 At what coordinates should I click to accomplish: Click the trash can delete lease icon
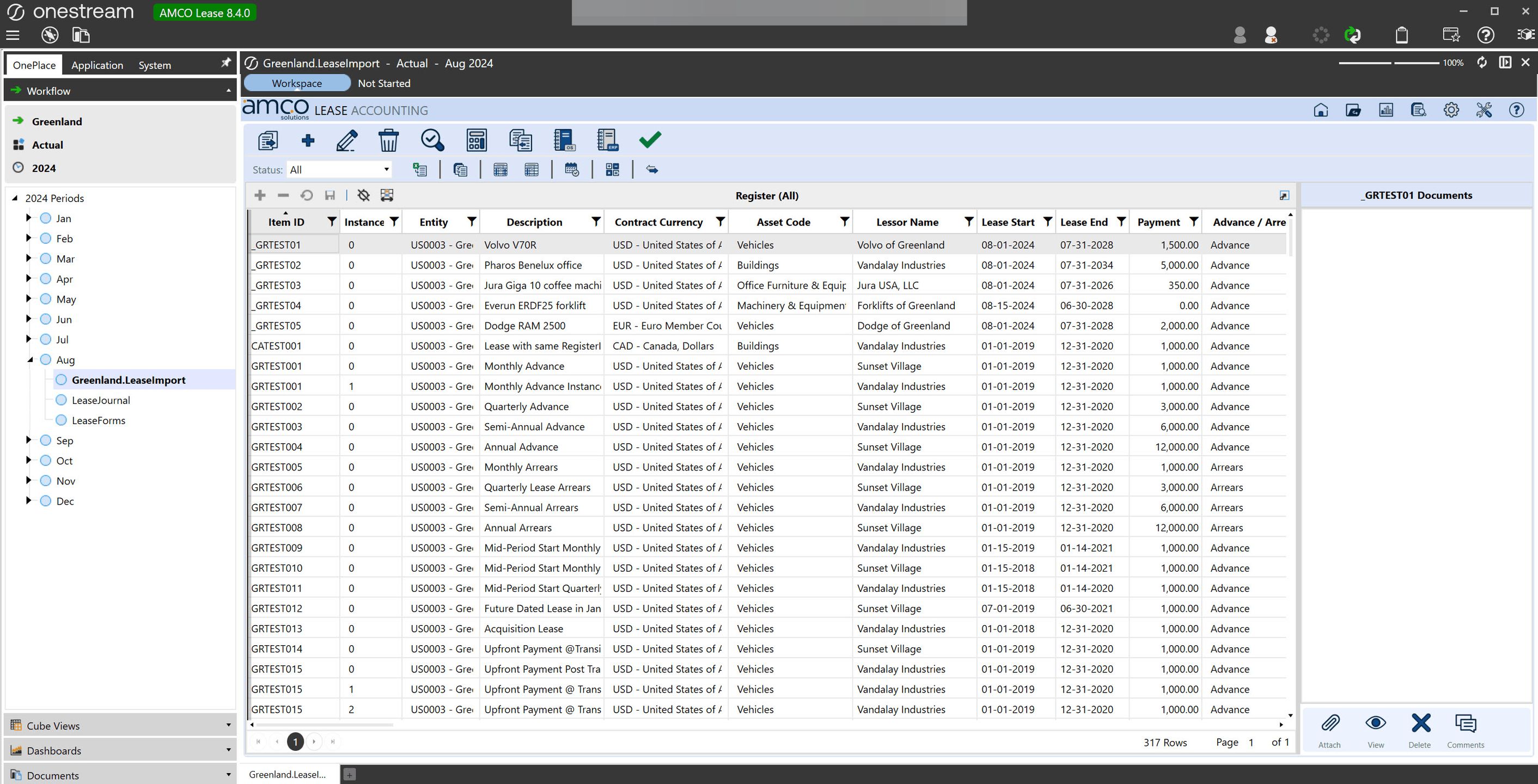tap(388, 140)
